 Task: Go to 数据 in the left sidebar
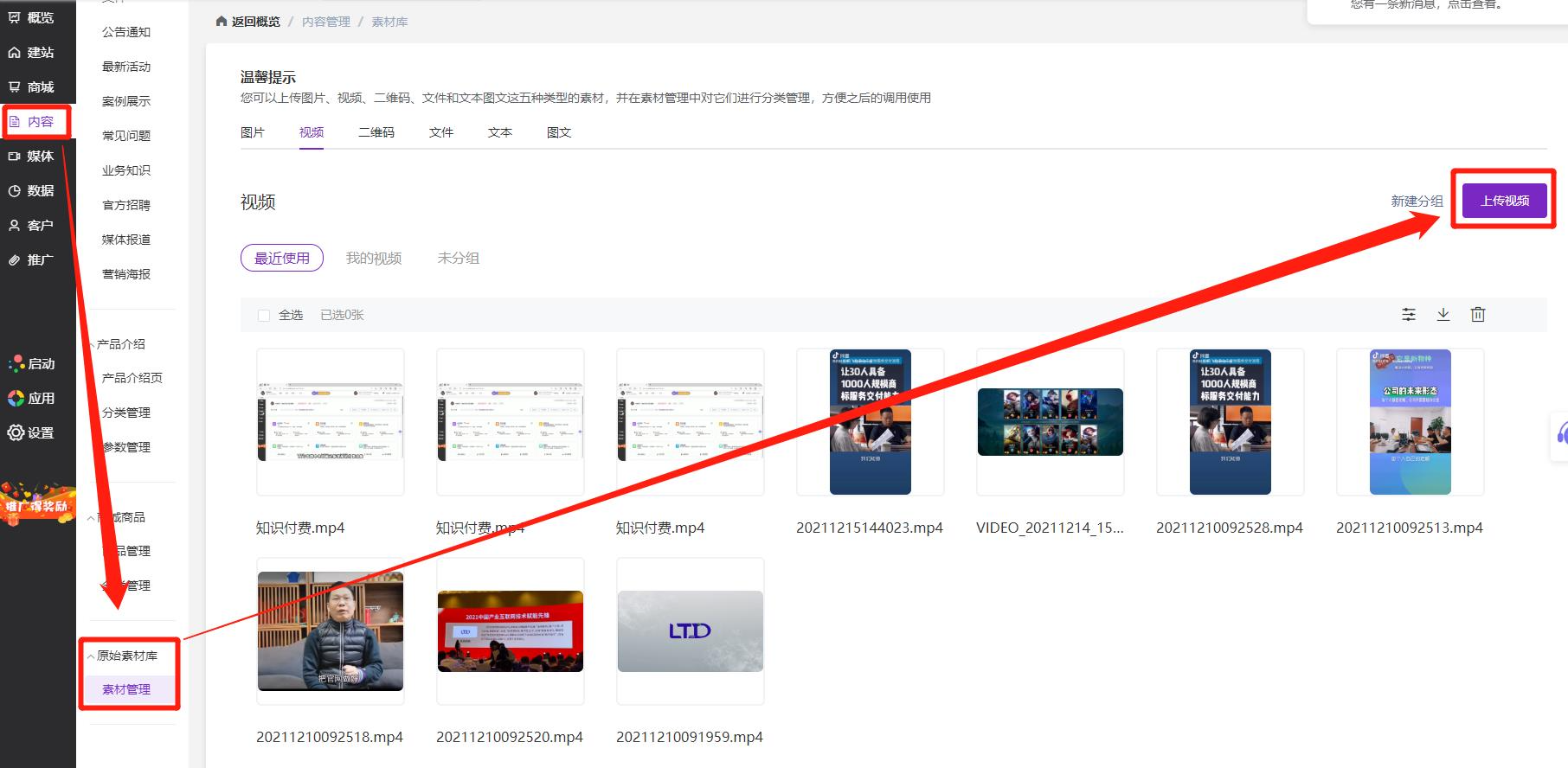point(32,191)
